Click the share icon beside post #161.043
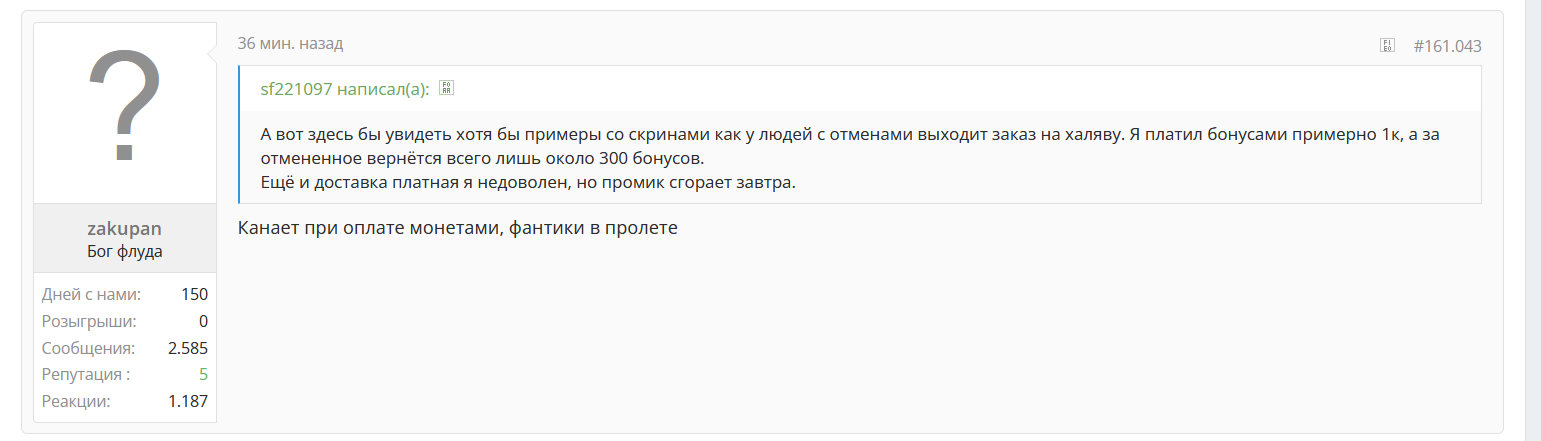This screenshot has width=1541, height=441. (x=1387, y=45)
